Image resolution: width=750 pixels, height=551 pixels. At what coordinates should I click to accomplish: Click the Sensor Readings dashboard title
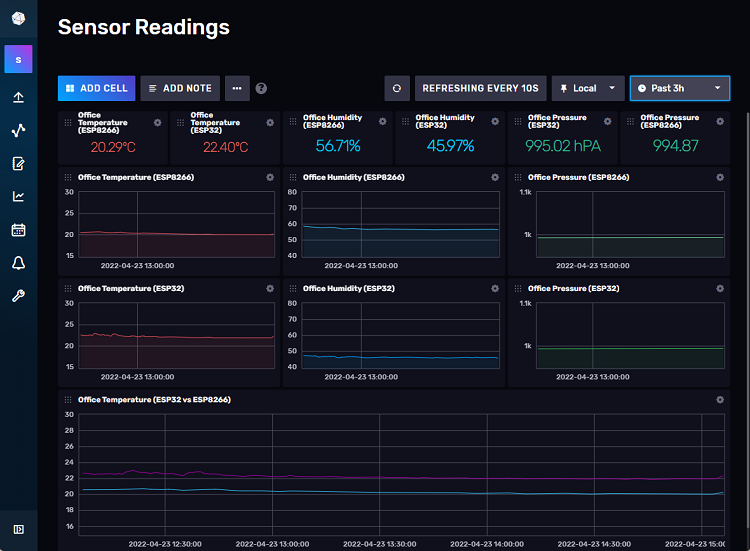click(x=144, y=27)
